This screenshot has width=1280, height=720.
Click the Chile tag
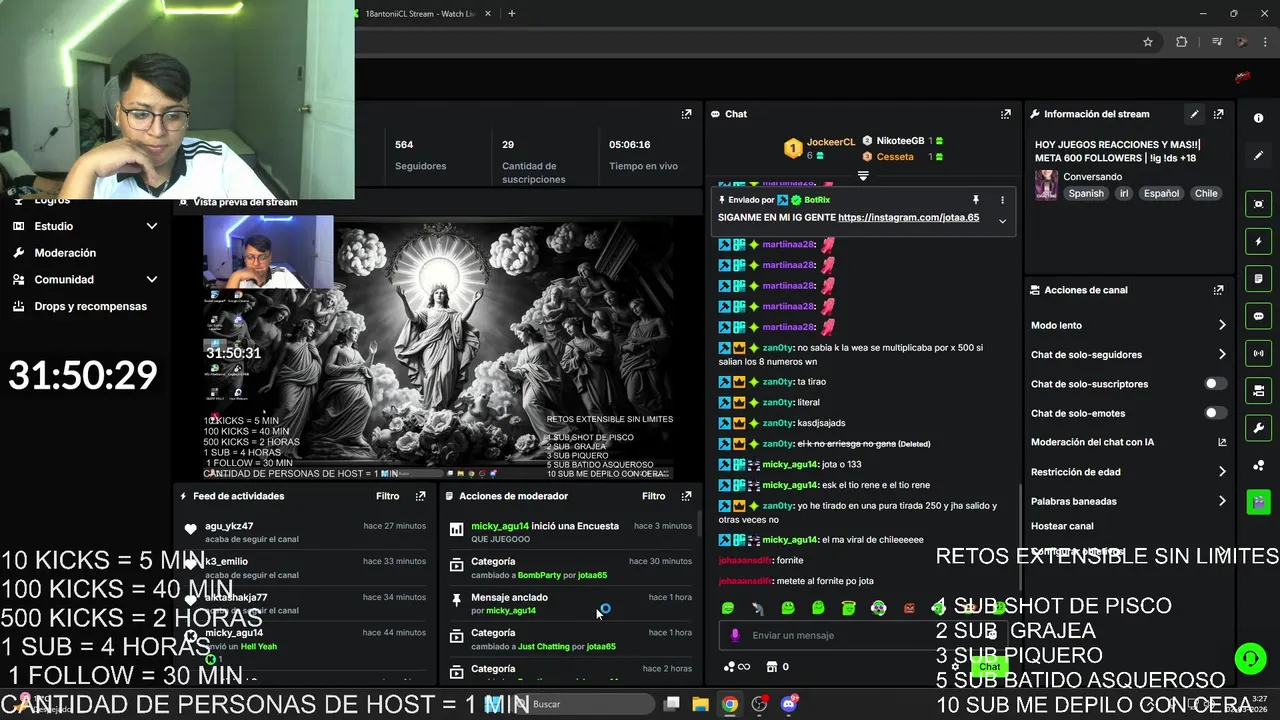point(1206,194)
